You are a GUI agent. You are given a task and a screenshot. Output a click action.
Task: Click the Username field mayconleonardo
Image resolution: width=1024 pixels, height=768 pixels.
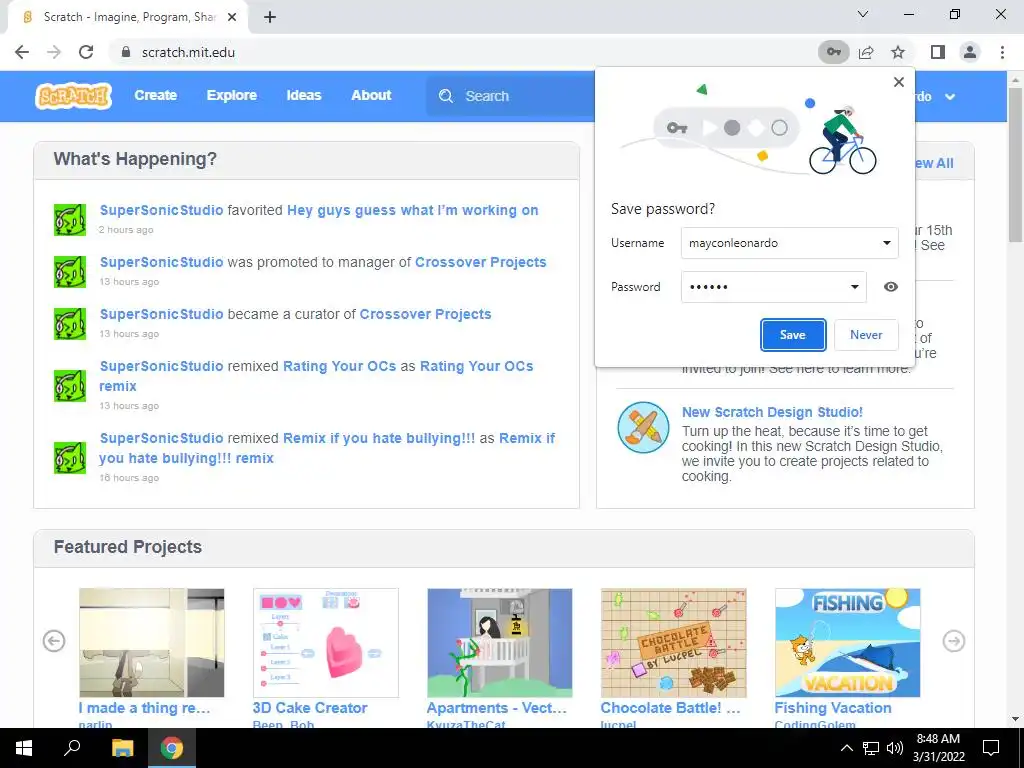(x=790, y=243)
